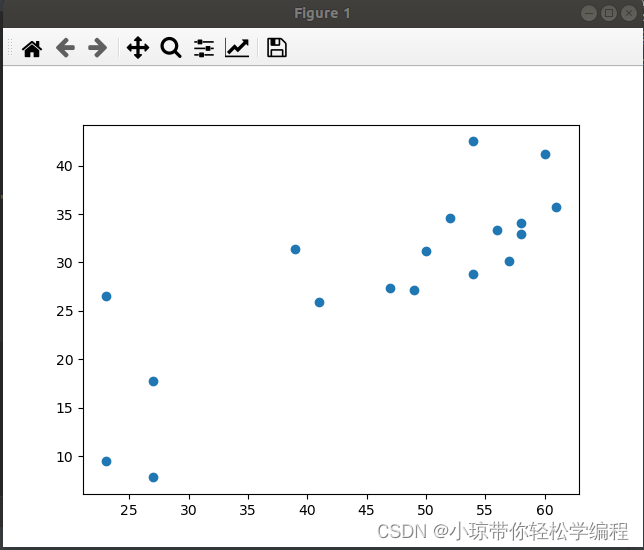Screen dimensions: 644x550
Task: Activate the zoom to rectangle tool
Action: point(171,48)
